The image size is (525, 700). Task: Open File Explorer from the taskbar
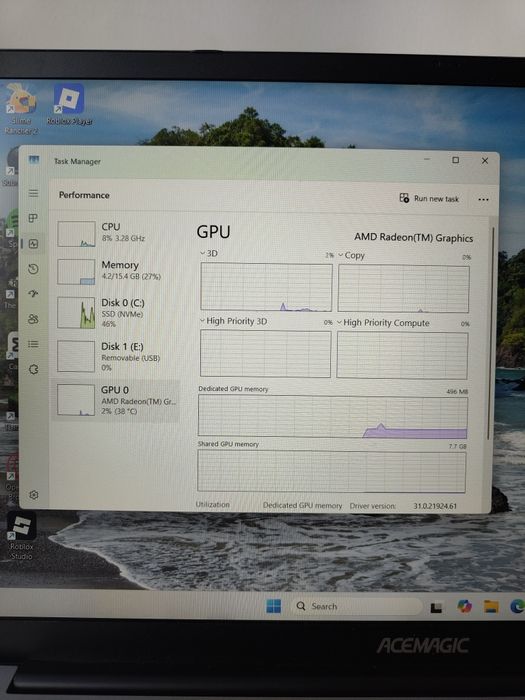pos(491,606)
